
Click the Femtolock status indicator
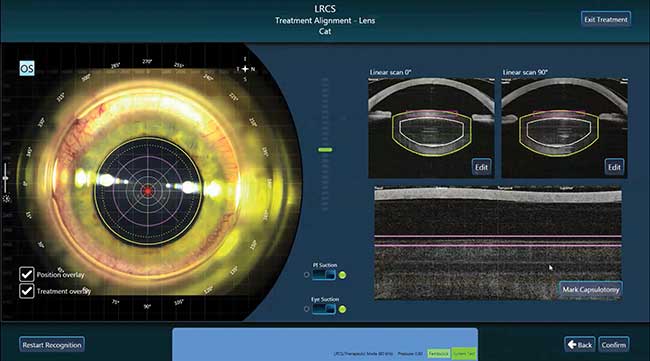click(439, 354)
